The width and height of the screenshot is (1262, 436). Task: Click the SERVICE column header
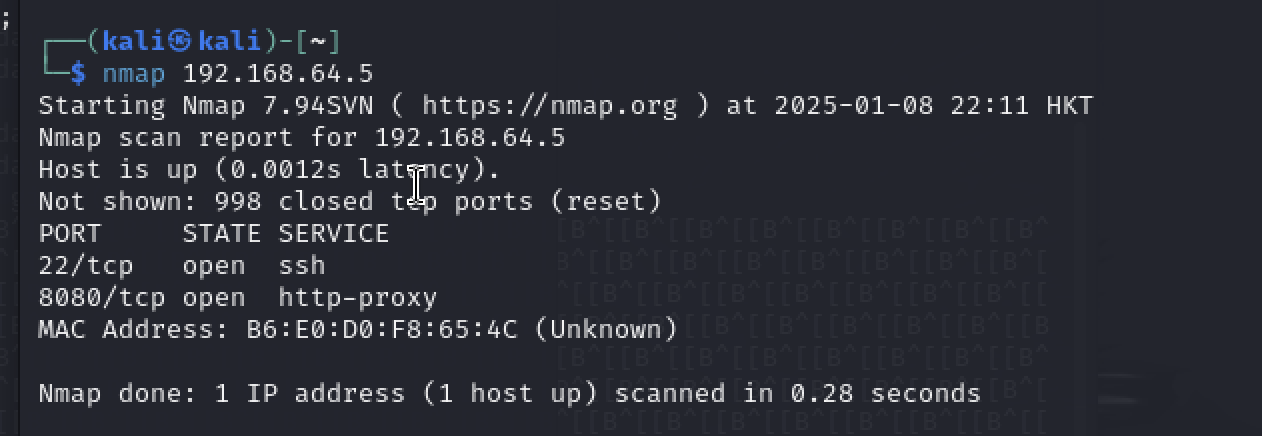pyautogui.click(x=334, y=233)
